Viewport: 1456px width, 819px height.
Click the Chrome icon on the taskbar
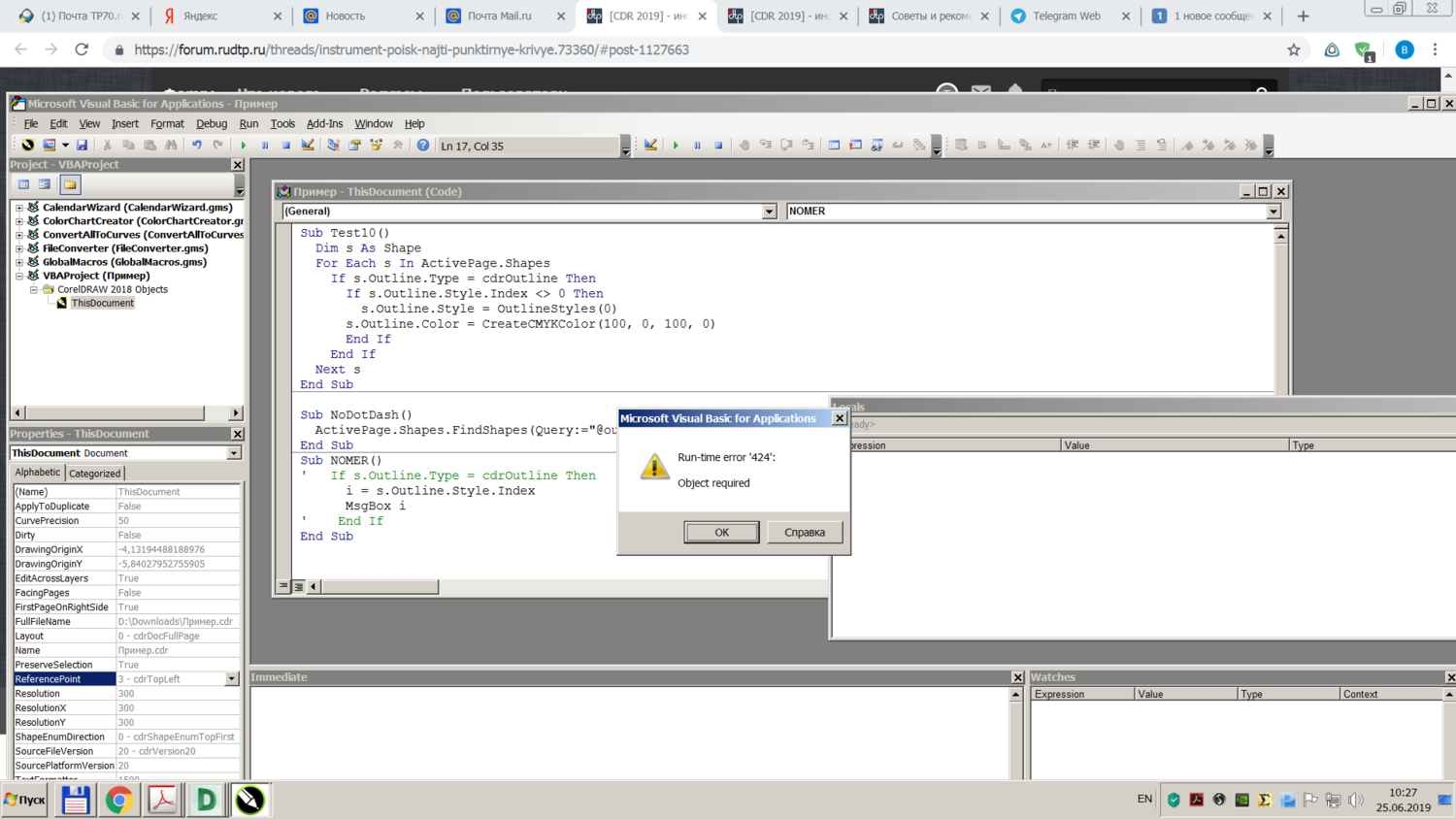point(119,800)
